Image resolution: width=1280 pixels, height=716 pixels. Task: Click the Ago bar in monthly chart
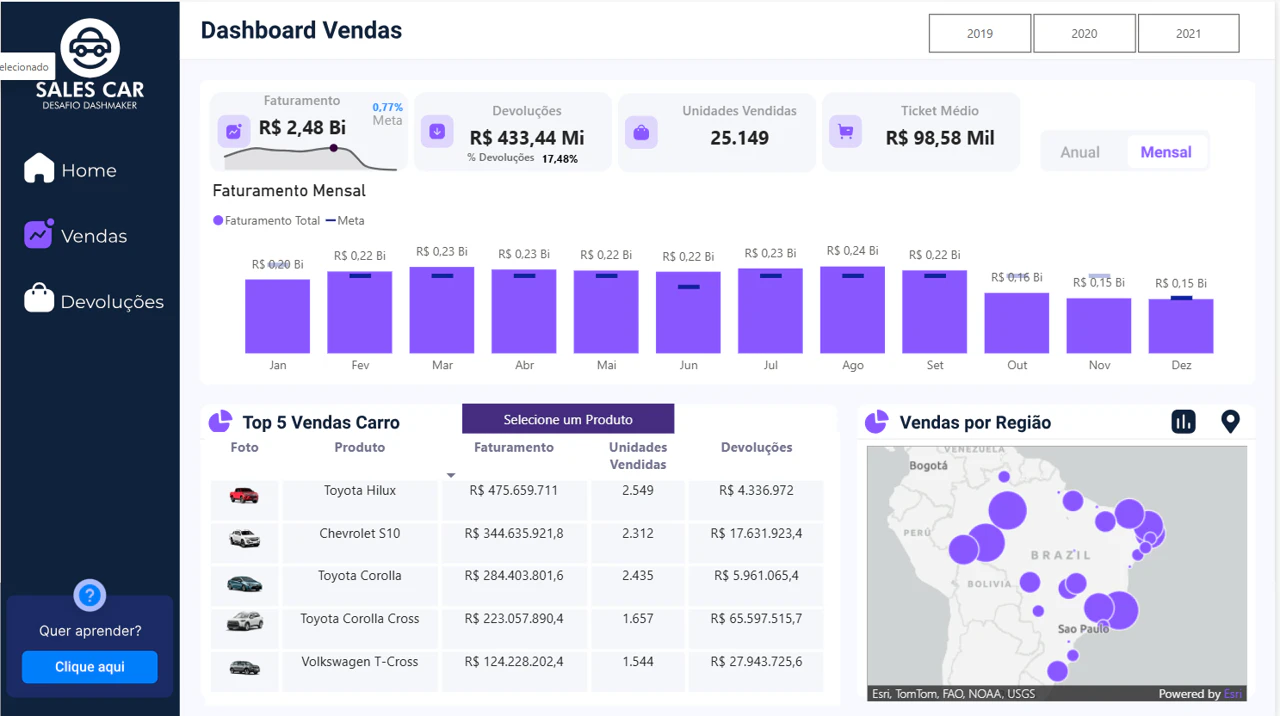coord(852,310)
